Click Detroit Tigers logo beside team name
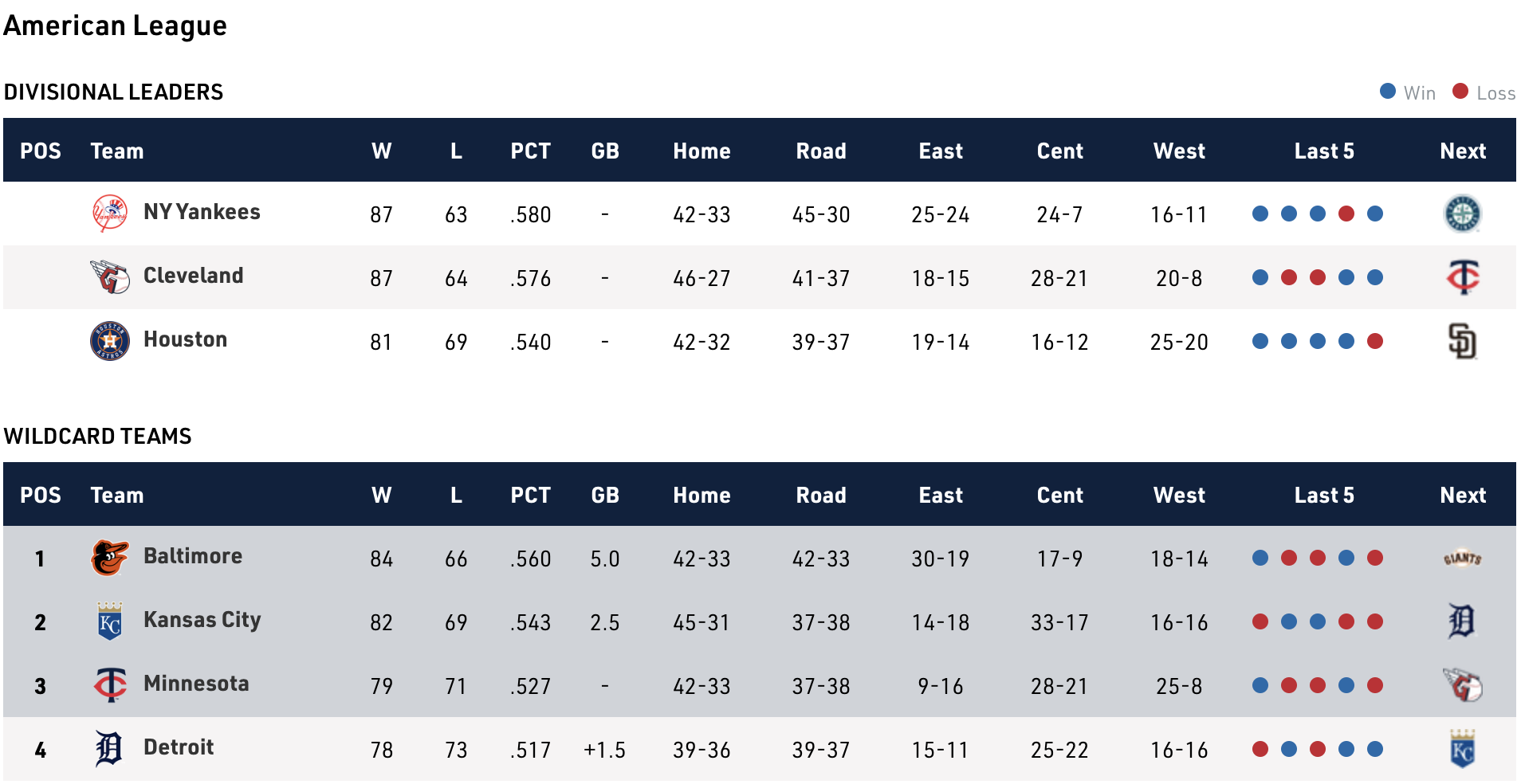Image resolution: width=1521 pixels, height=784 pixels. (110, 749)
